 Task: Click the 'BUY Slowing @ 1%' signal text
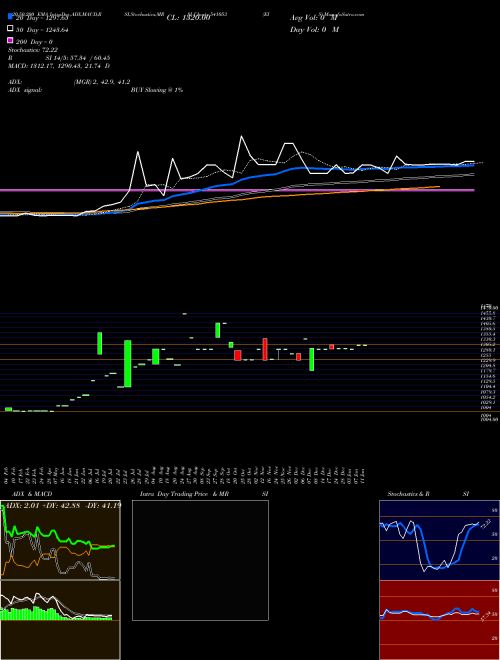(x=157, y=90)
